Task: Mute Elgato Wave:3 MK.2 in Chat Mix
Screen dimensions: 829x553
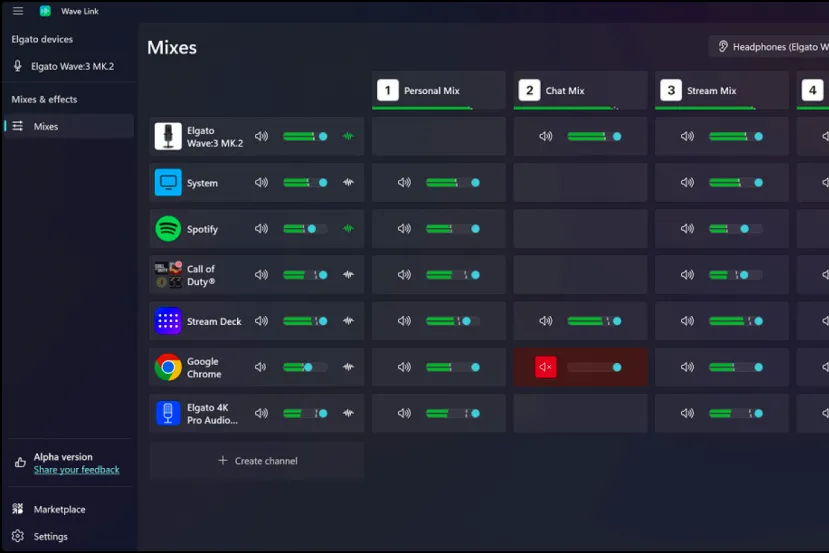Action: [x=546, y=136]
